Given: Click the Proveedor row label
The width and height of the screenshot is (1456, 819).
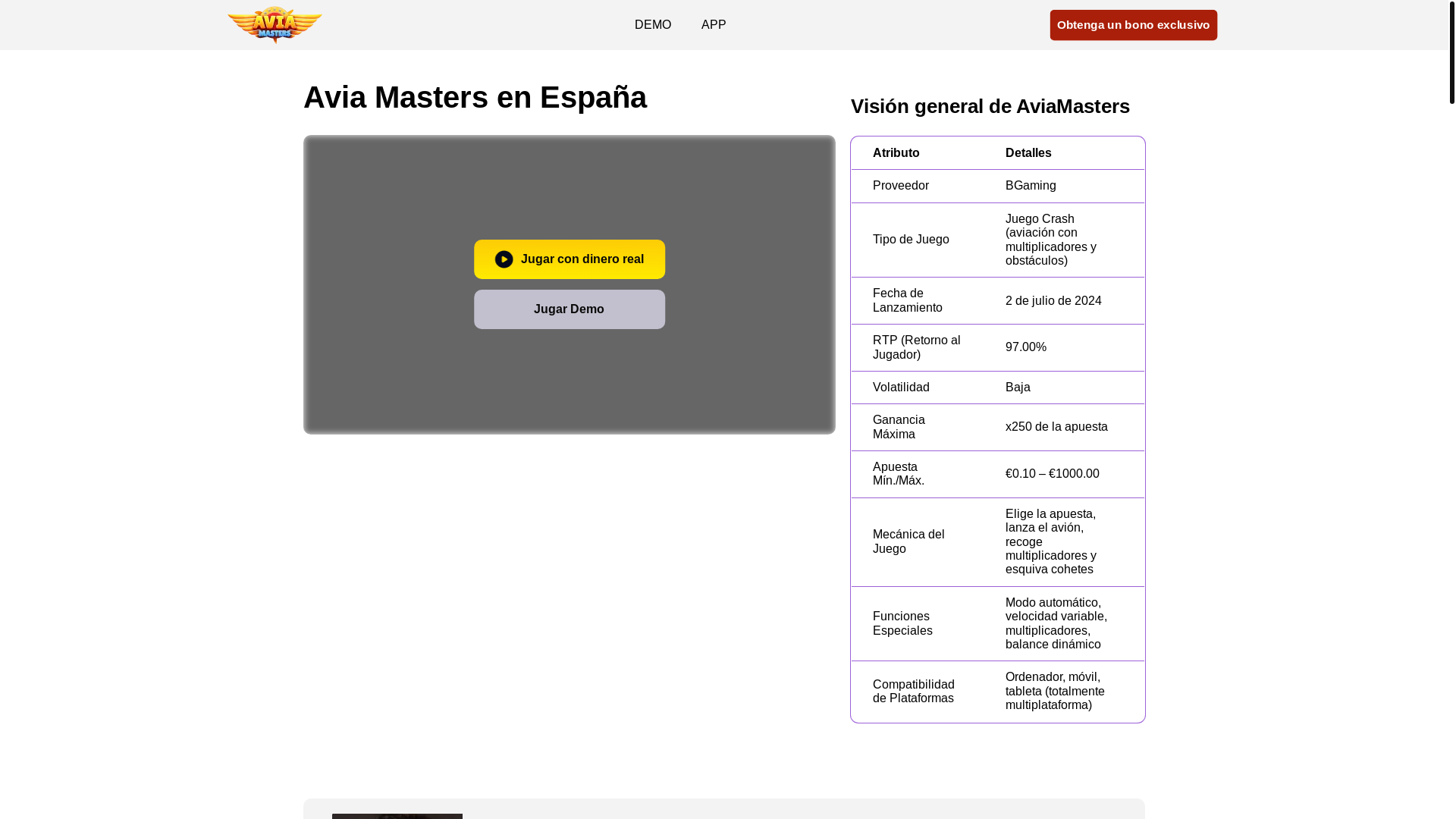Looking at the screenshot, I should coord(900,186).
